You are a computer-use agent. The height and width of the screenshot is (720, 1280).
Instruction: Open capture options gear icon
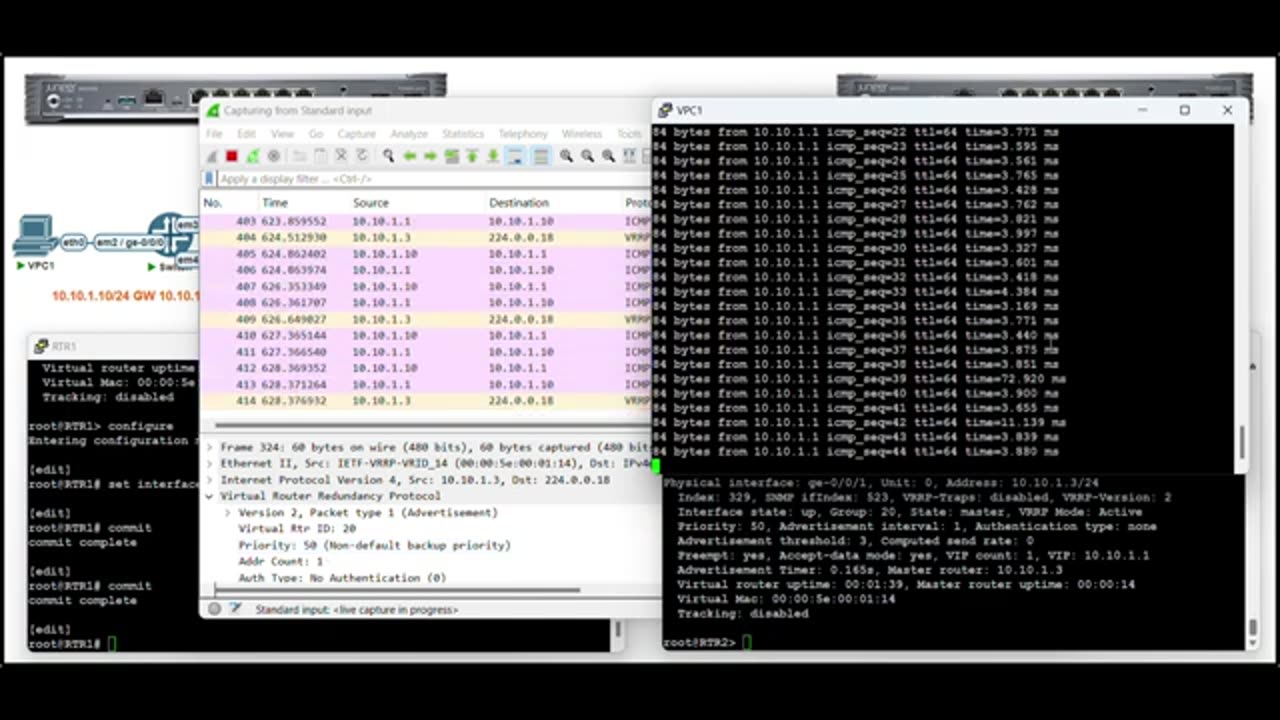(274, 156)
